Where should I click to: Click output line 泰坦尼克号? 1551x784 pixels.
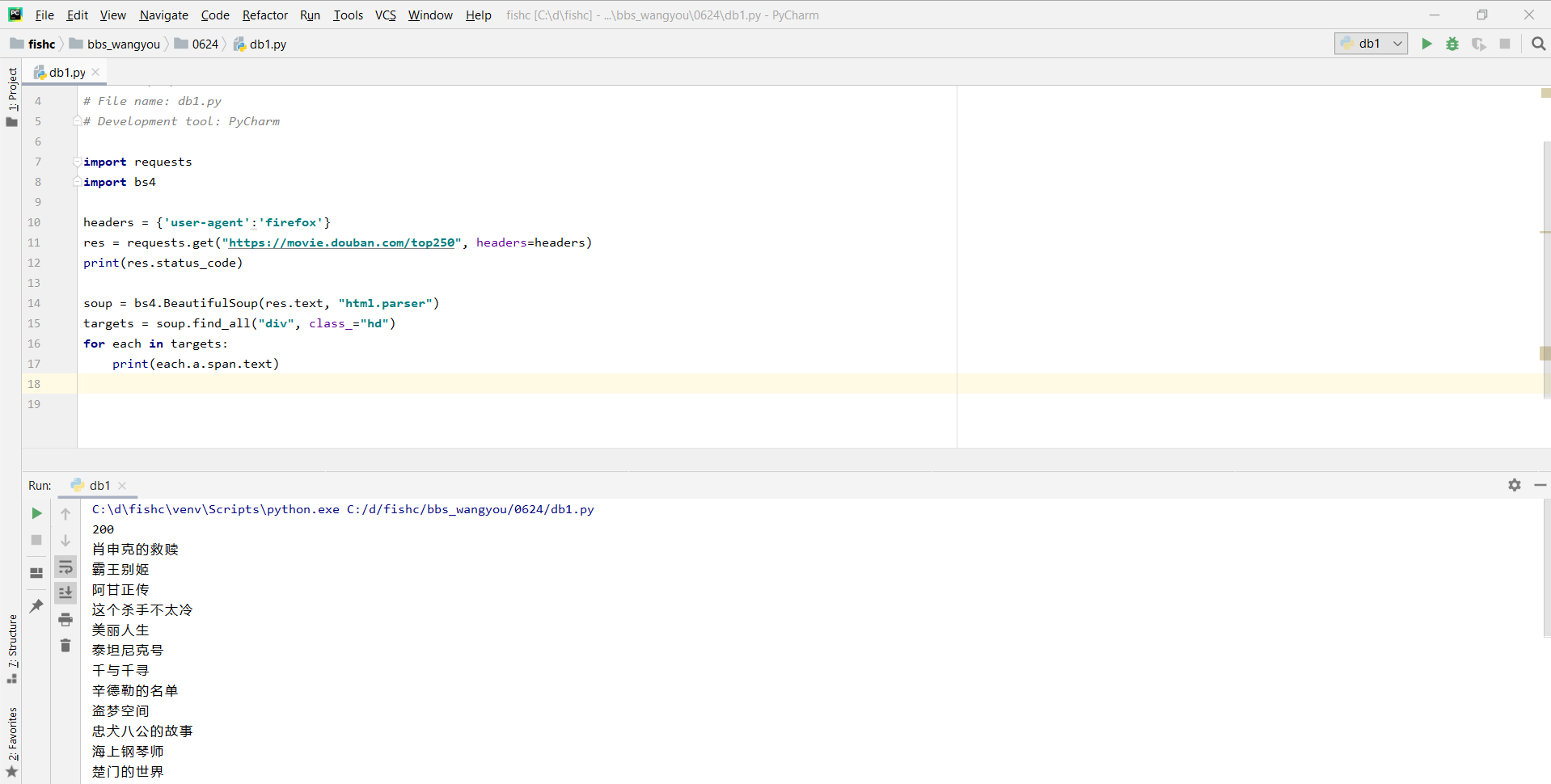[x=128, y=651]
